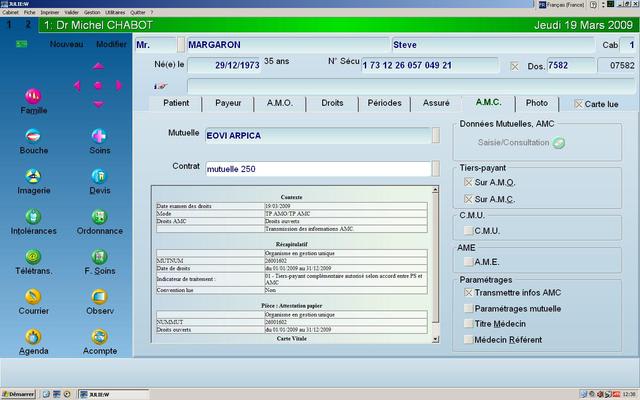Open the Agenda icon

point(32,337)
